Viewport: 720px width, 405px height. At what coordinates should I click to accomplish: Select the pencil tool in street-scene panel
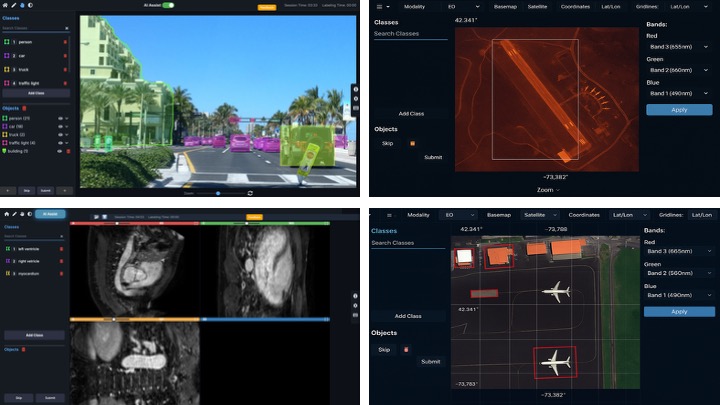pyautogui.click(x=15, y=6)
